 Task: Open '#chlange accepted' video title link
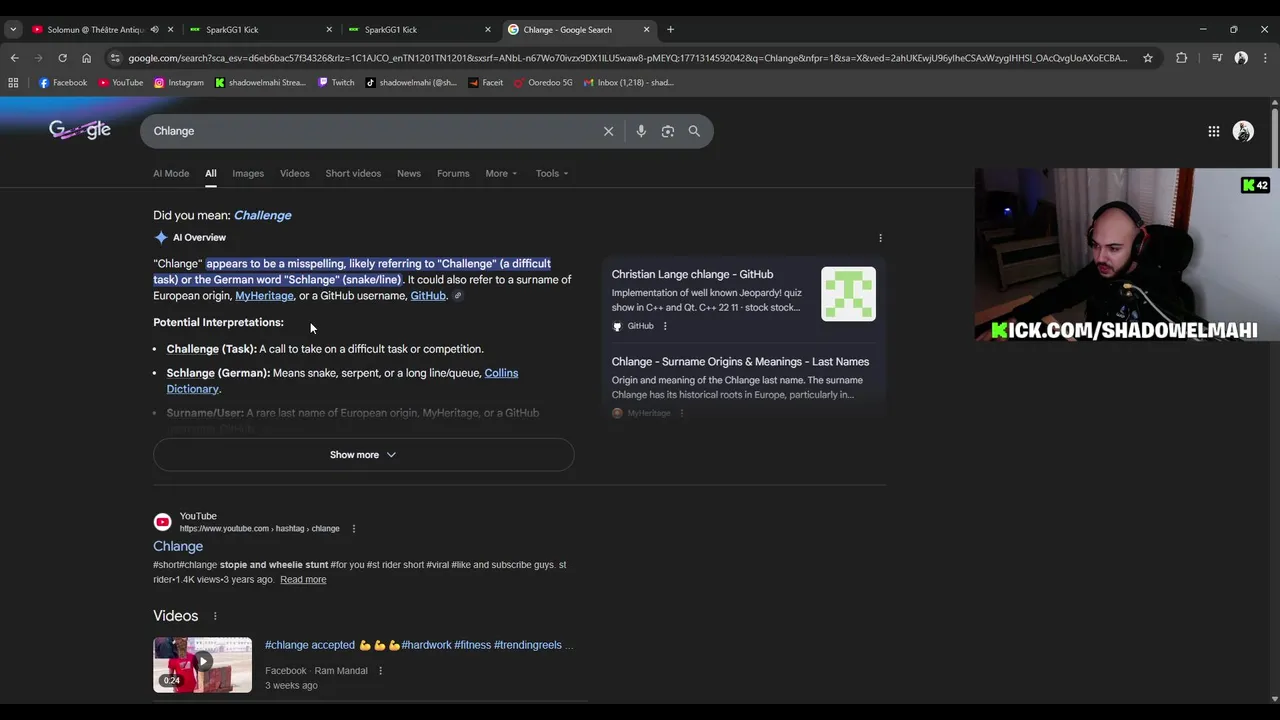coord(419,645)
